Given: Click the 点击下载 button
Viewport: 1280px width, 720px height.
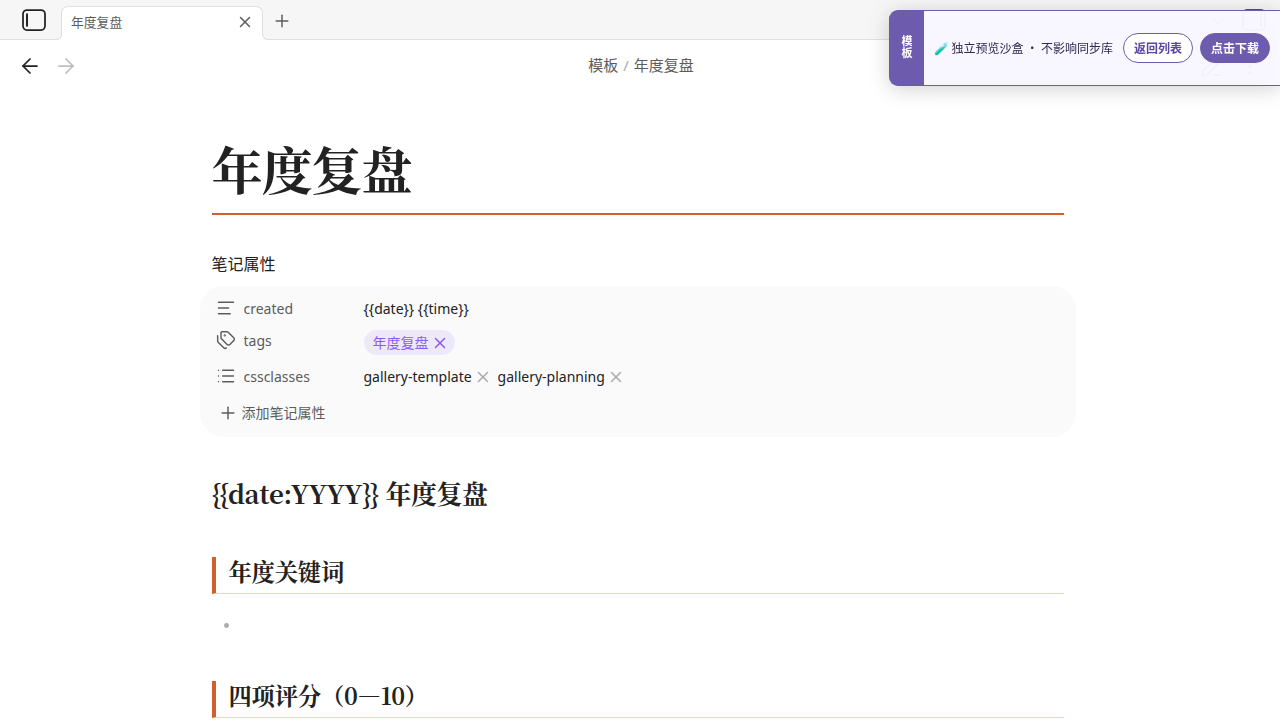Looking at the screenshot, I should [x=1235, y=48].
